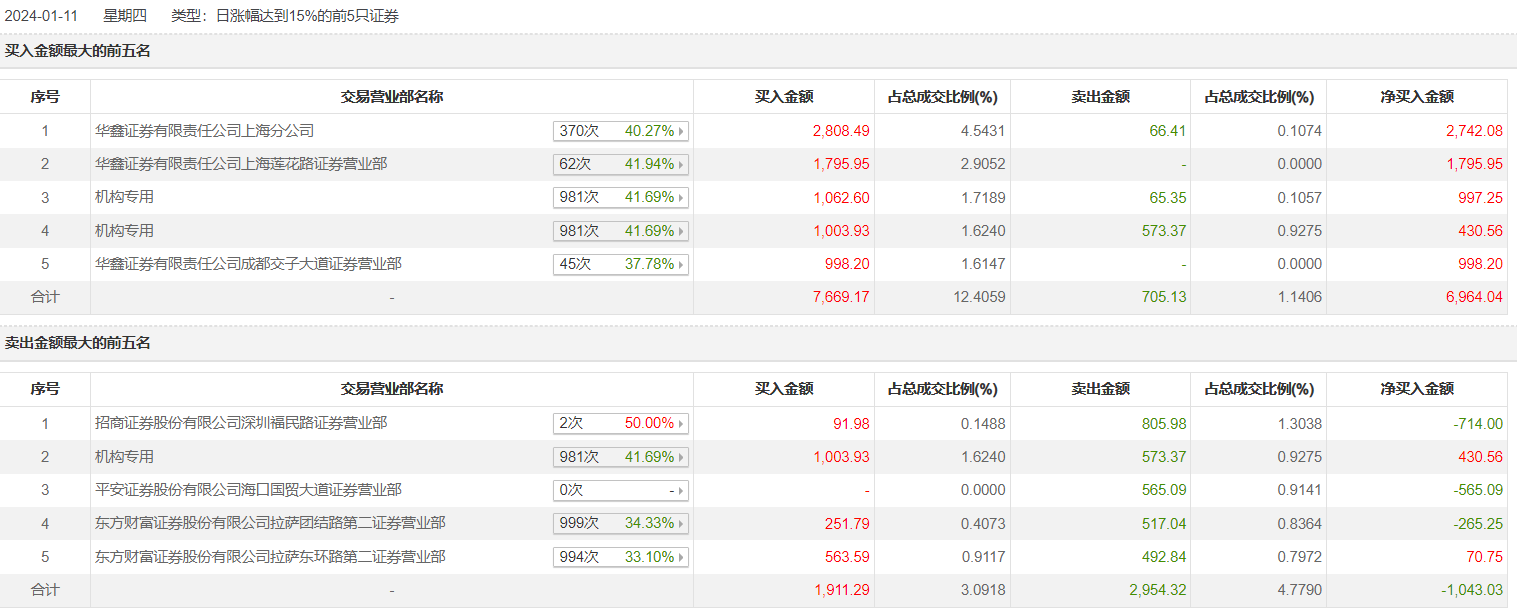This screenshot has height=614, width=1517.
Task: Open the 999次 34.33% stats dropdown
Action: 681,524
